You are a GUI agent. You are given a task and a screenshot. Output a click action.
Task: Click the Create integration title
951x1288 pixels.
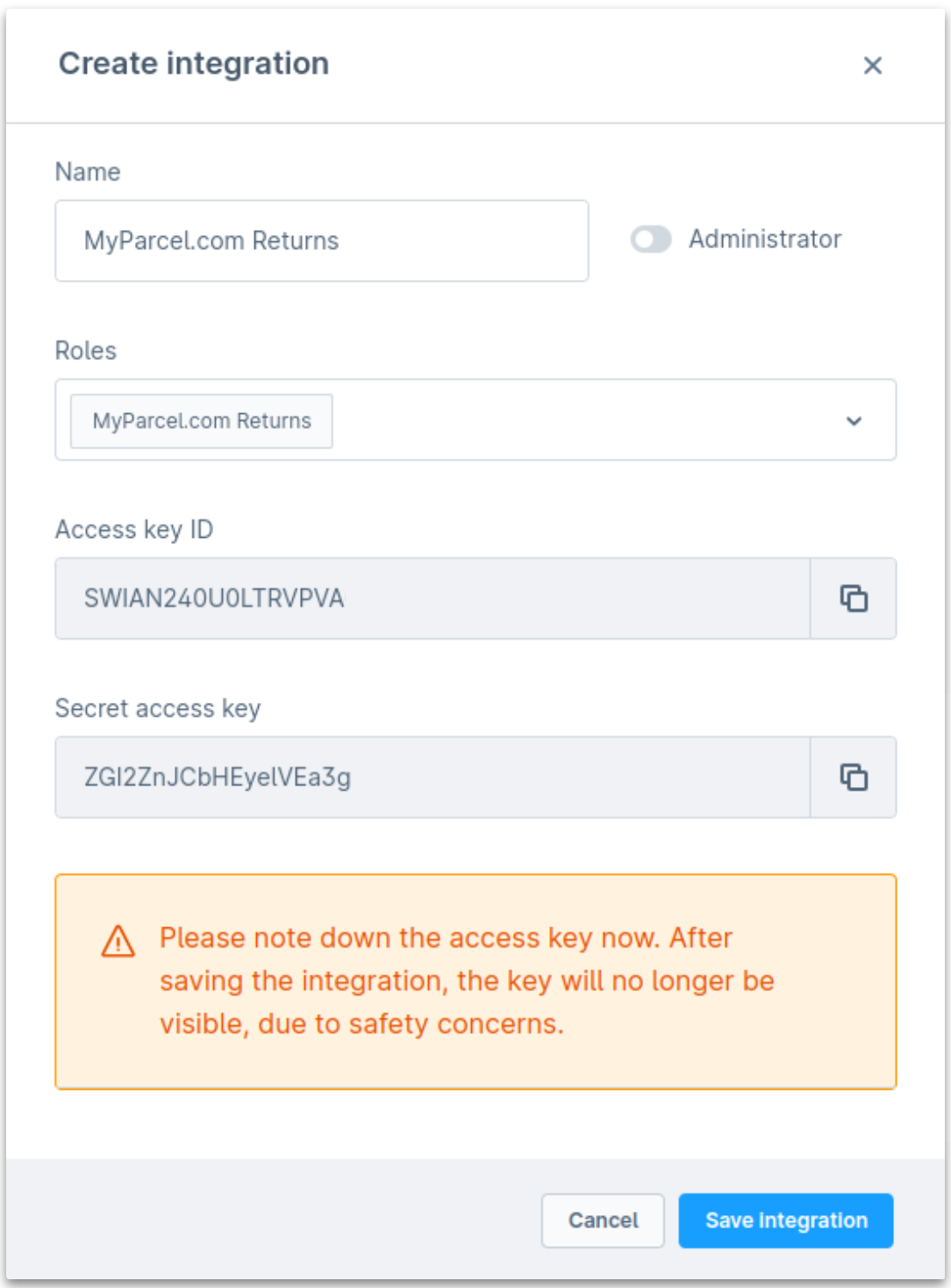(192, 65)
